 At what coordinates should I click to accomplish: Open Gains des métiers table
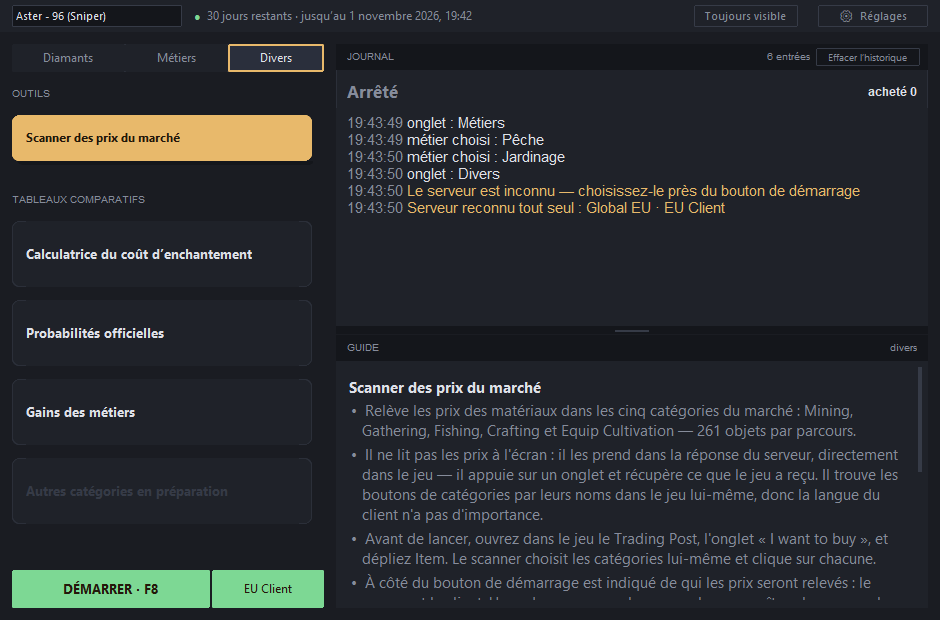(x=162, y=413)
